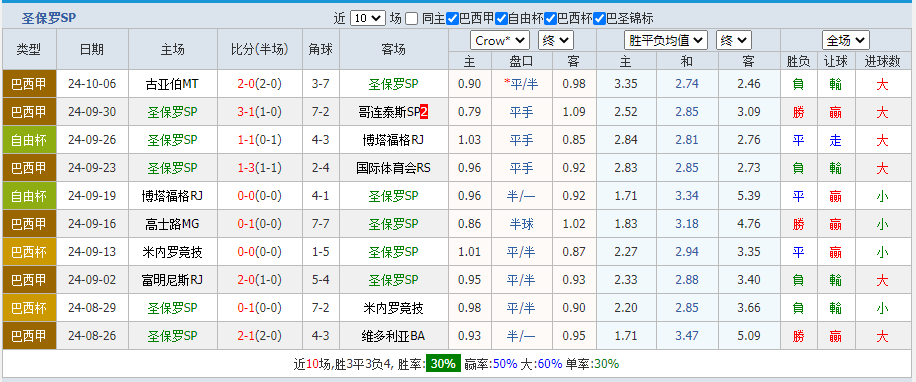Open the 胜平负均值 dropdown

[x=666, y=40]
